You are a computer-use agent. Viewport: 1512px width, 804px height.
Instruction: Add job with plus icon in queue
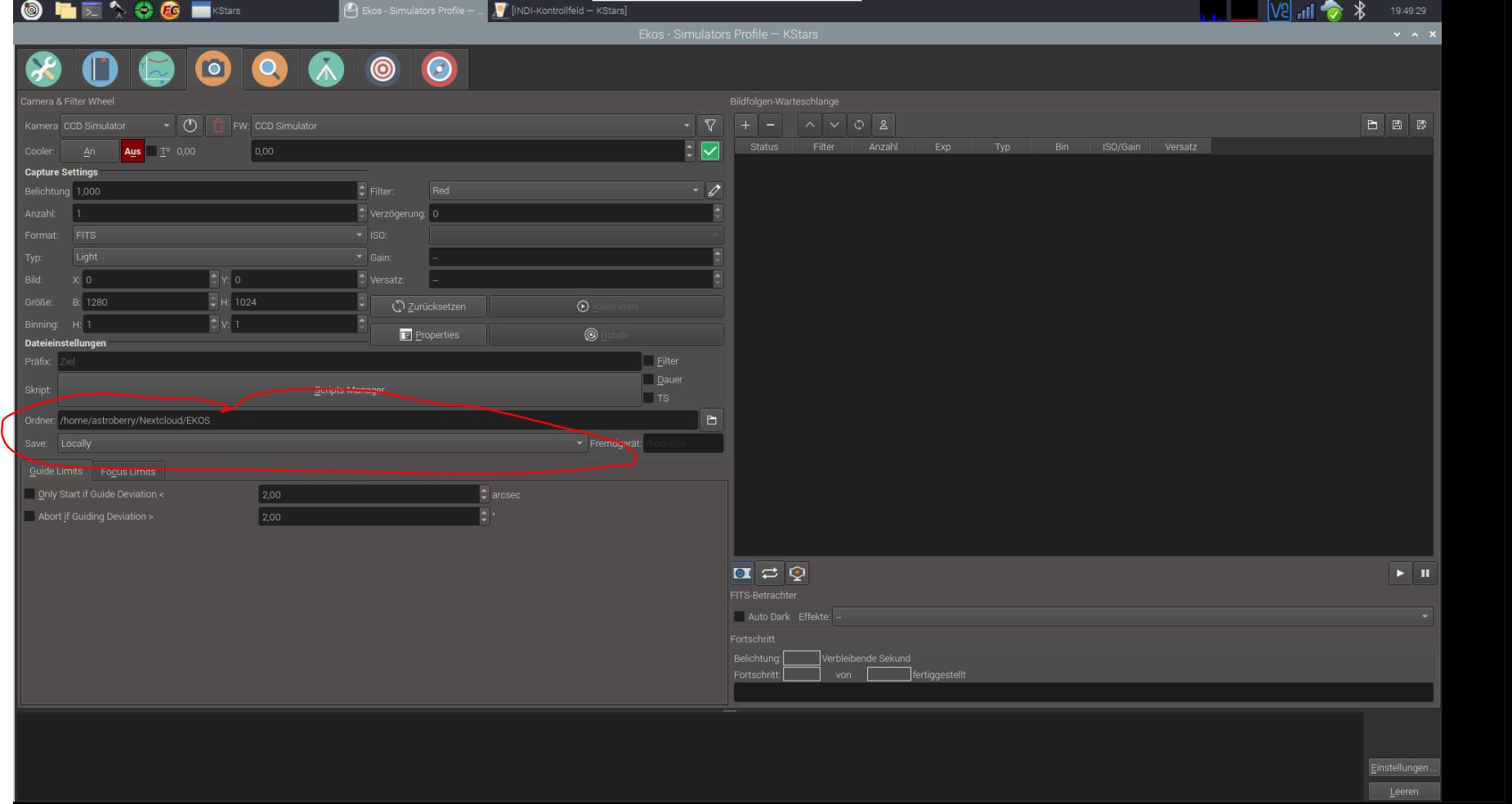click(745, 126)
